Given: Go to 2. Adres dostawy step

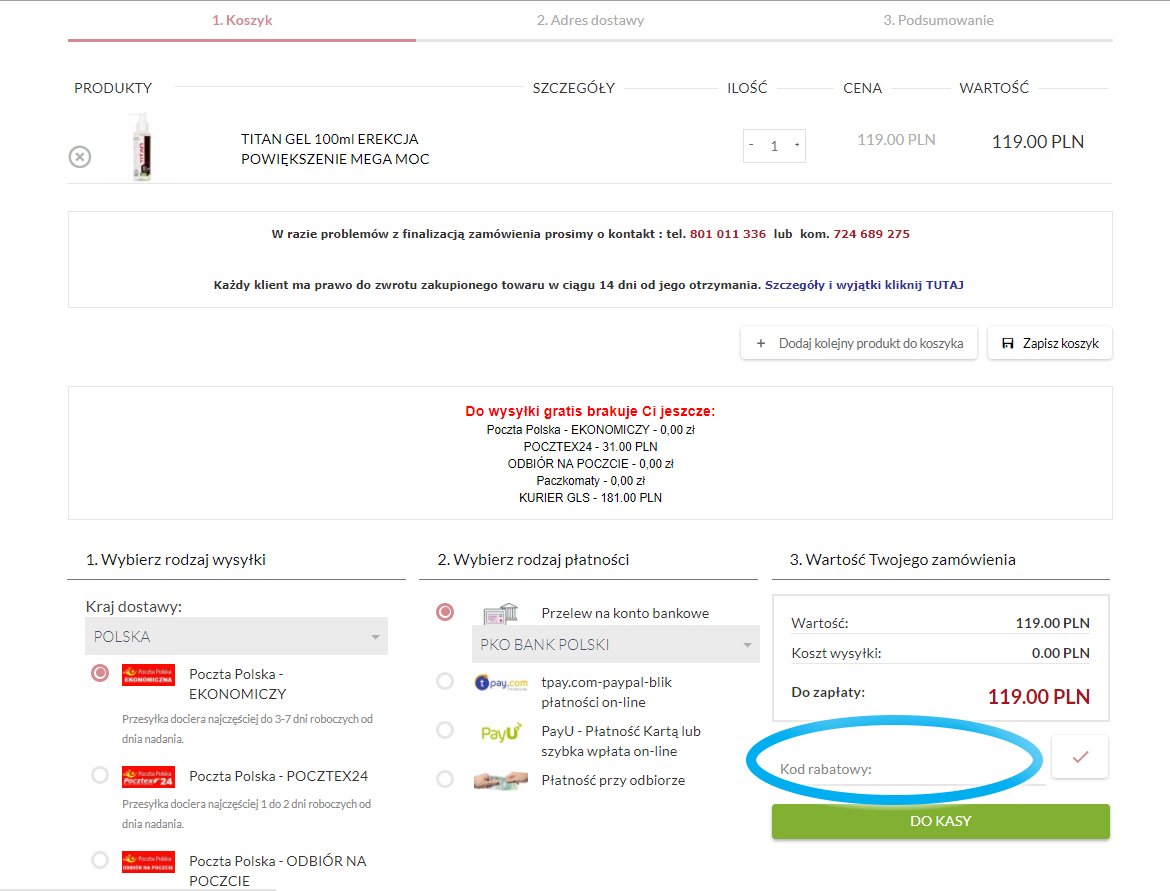Looking at the screenshot, I should [590, 20].
